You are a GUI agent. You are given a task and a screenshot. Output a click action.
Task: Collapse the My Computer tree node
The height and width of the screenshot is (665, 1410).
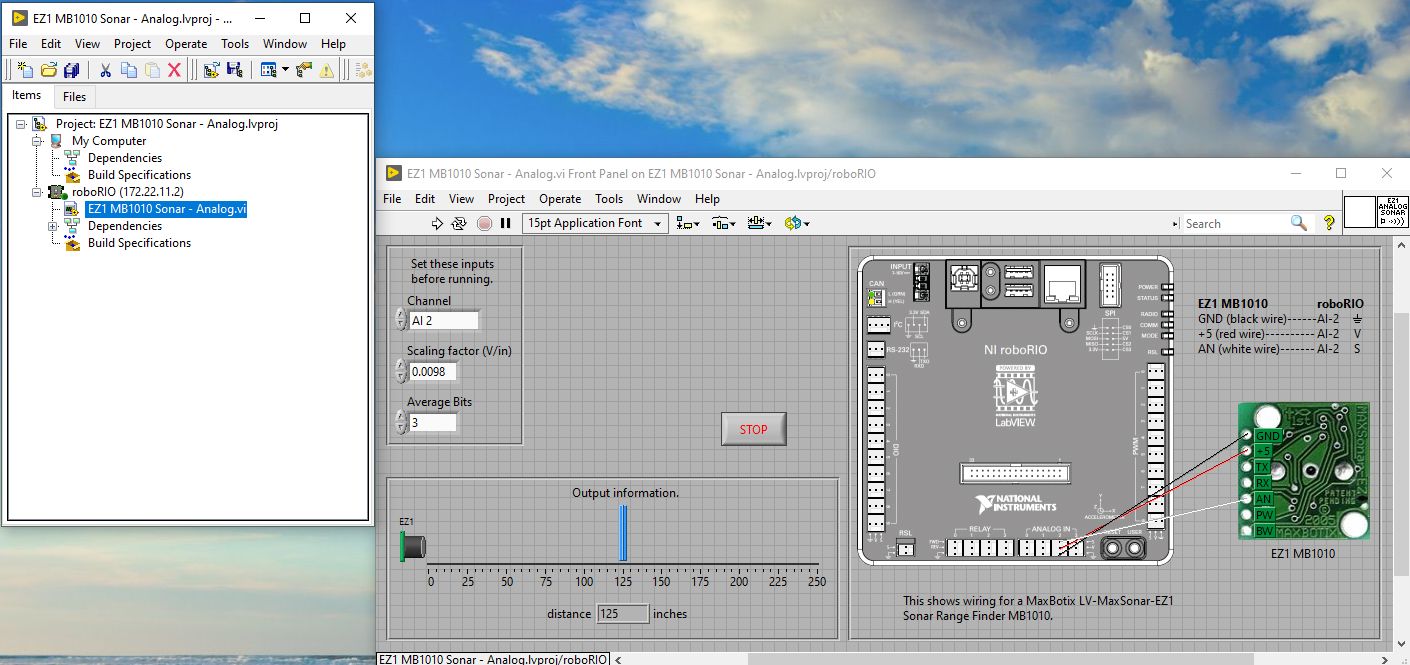[37, 141]
